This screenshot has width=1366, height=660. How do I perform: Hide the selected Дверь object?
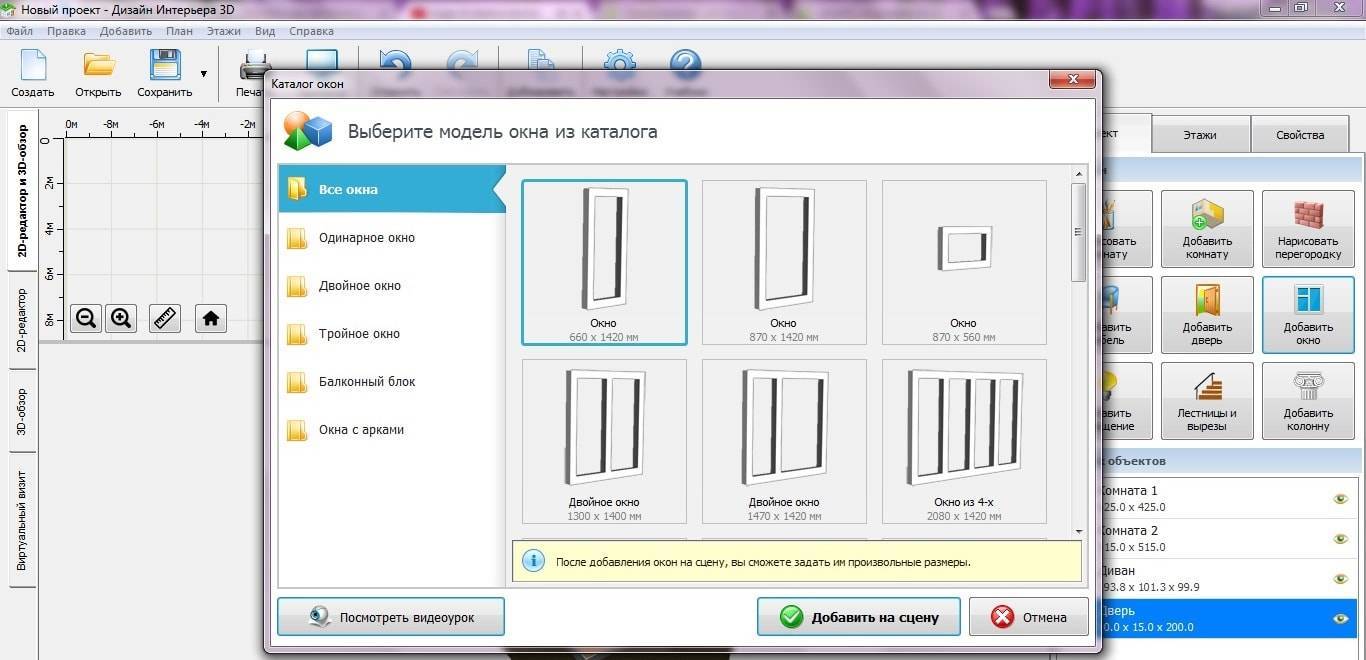point(1340,619)
